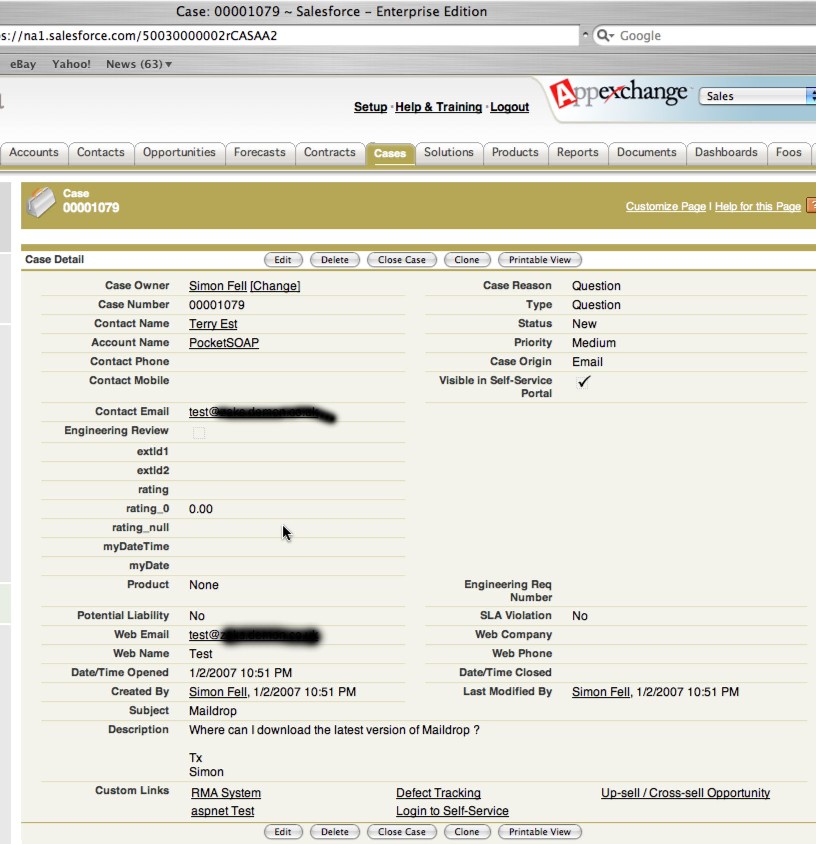This screenshot has height=844, width=816.
Task: Click the top Close Case button
Action: (402, 259)
